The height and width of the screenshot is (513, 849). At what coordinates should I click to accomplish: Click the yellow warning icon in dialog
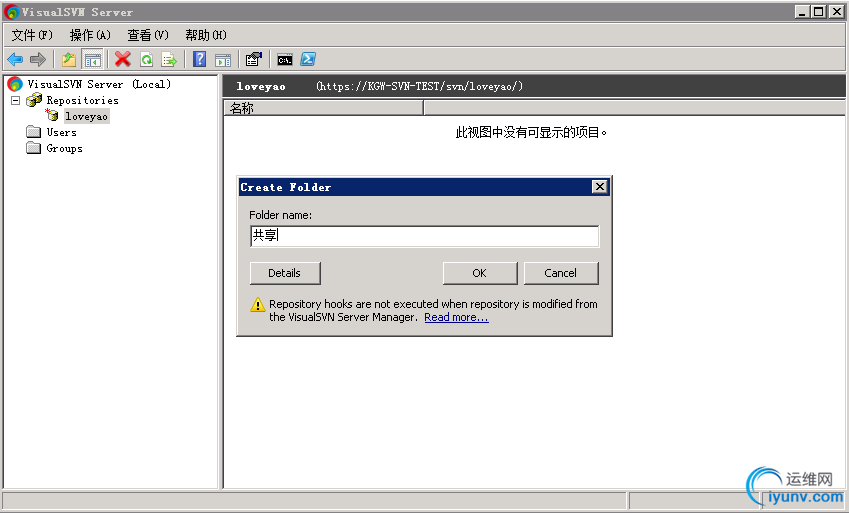click(x=258, y=304)
